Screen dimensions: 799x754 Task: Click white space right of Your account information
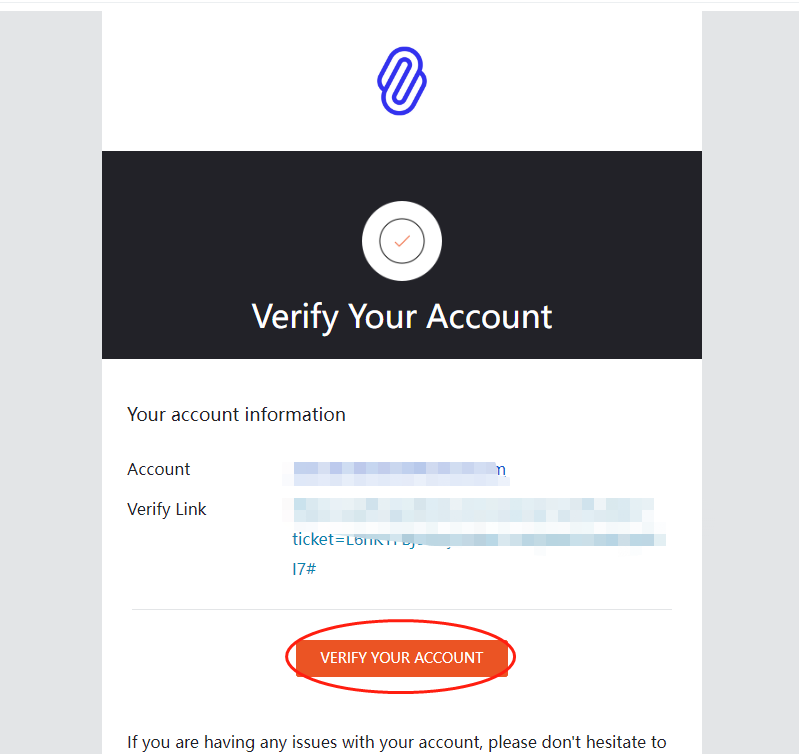pyautogui.click(x=520, y=414)
